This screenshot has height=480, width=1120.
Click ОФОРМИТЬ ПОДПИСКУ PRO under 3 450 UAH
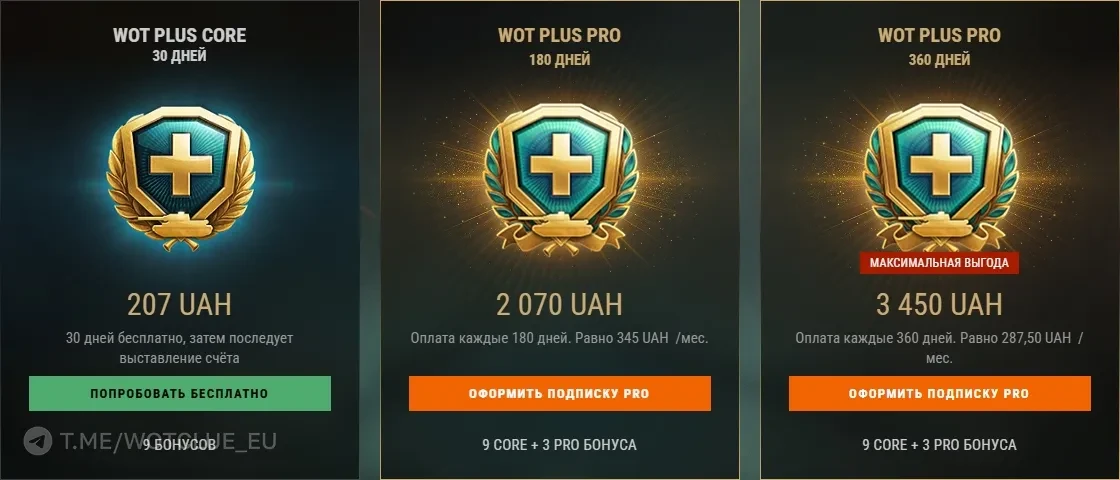[x=940, y=394]
